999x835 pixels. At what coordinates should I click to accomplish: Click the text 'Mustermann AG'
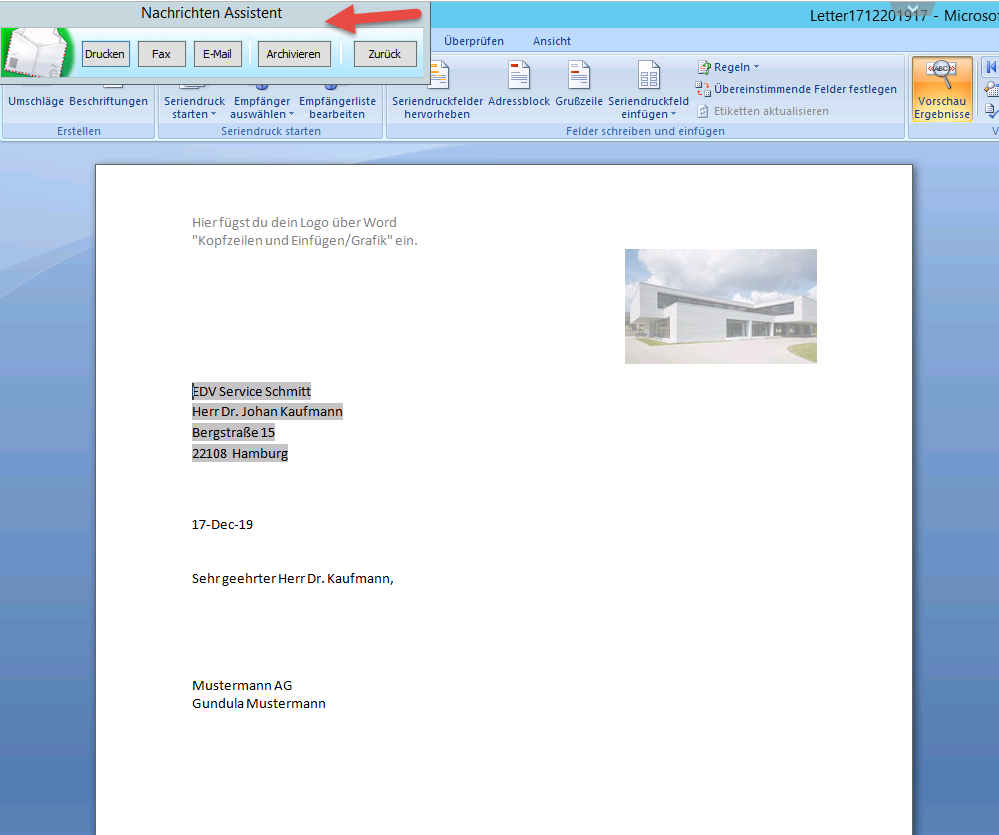(x=242, y=685)
